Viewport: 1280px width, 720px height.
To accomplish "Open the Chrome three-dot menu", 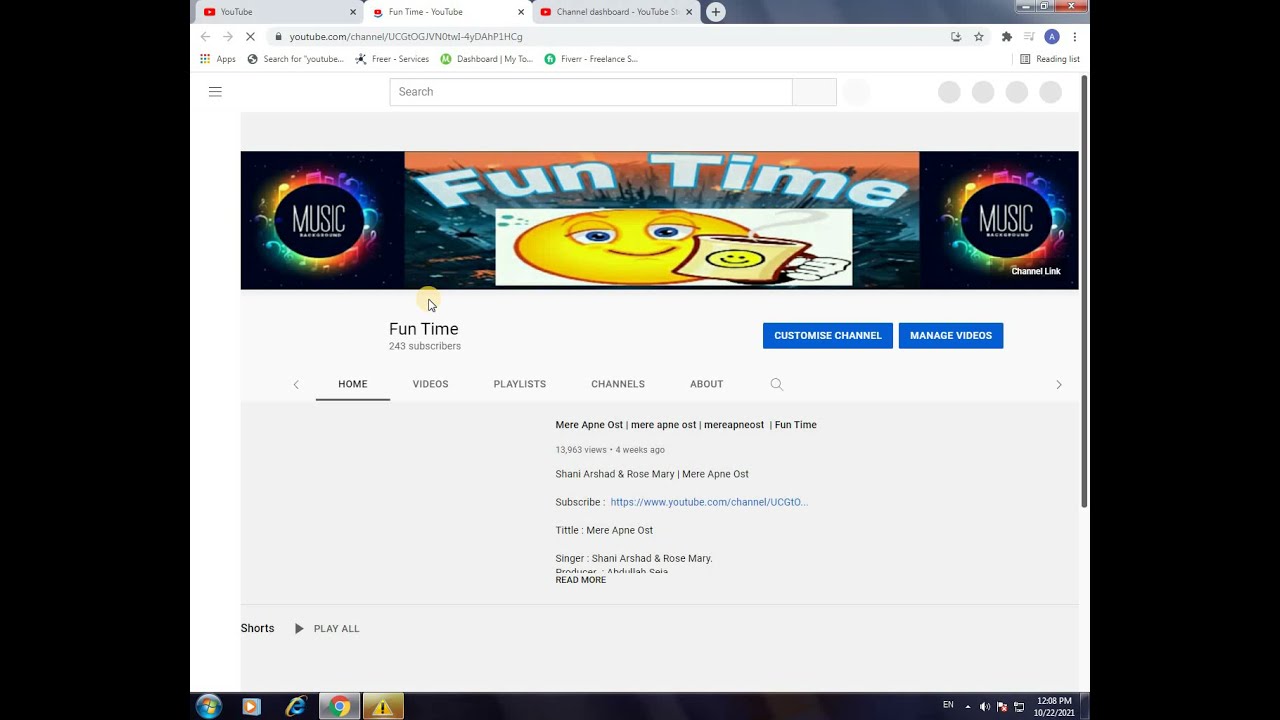I will (x=1075, y=37).
